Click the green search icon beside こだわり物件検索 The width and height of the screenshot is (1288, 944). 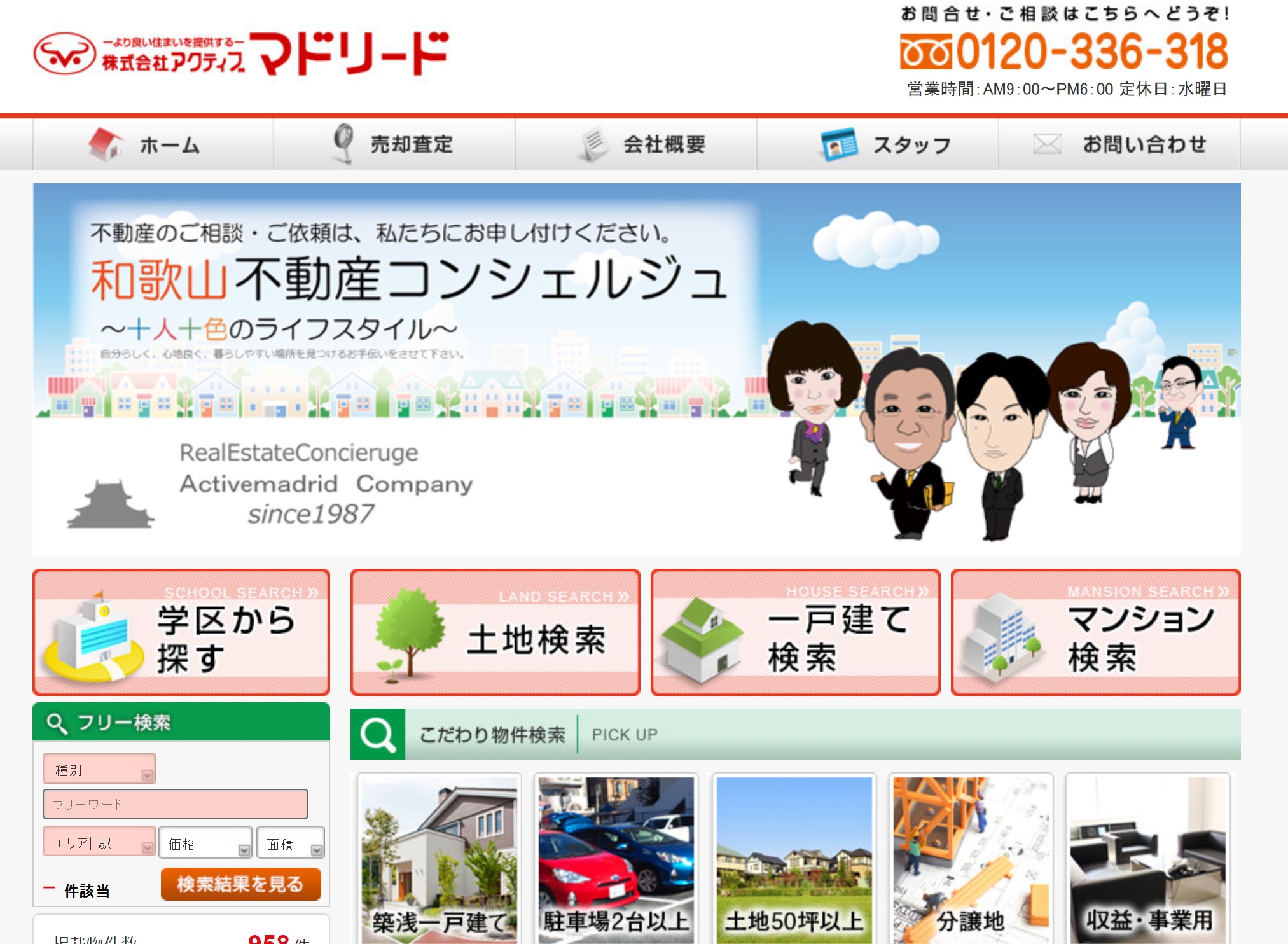pyautogui.click(x=378, y=734)
